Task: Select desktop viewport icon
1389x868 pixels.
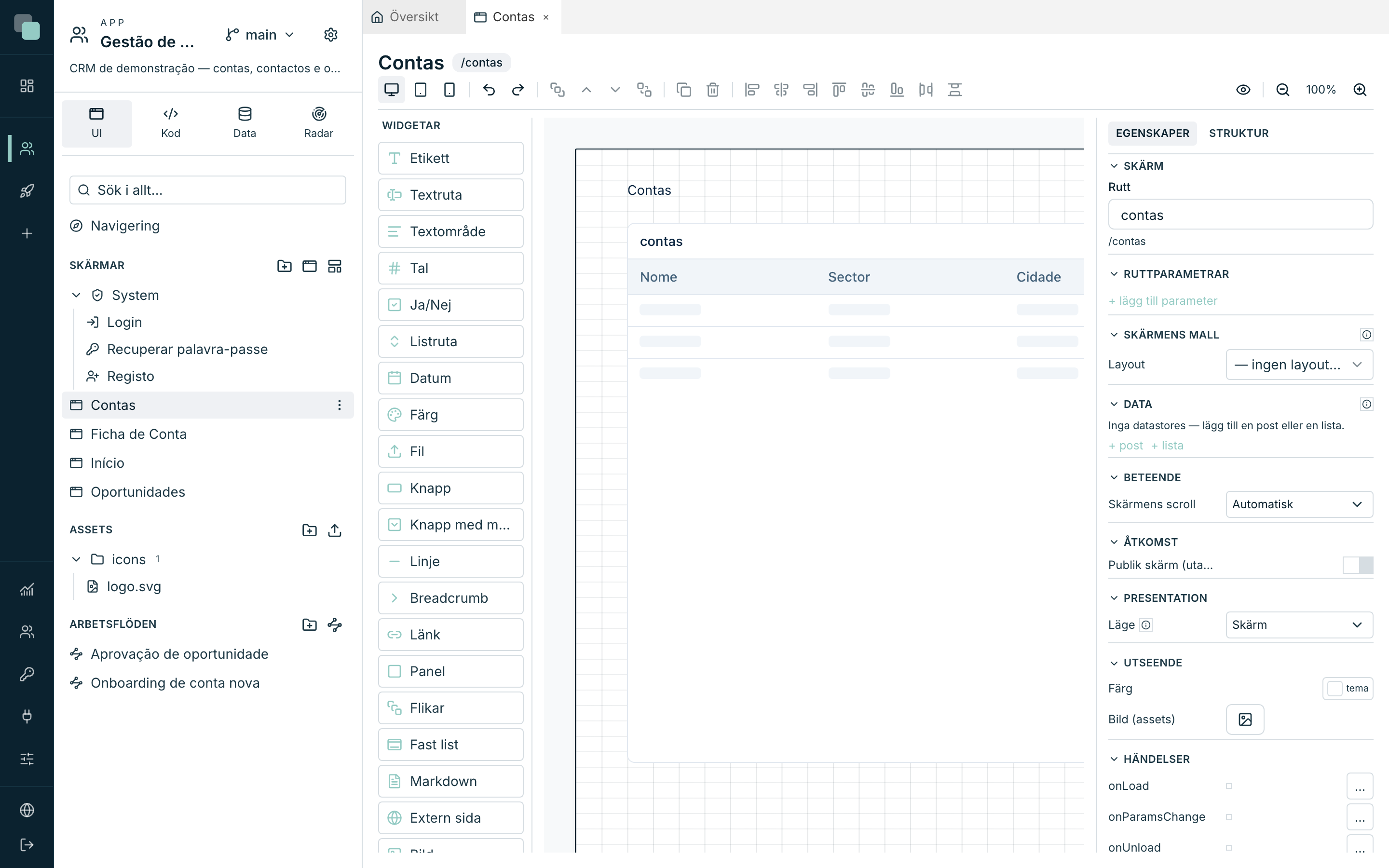Action: click(392, 90)
